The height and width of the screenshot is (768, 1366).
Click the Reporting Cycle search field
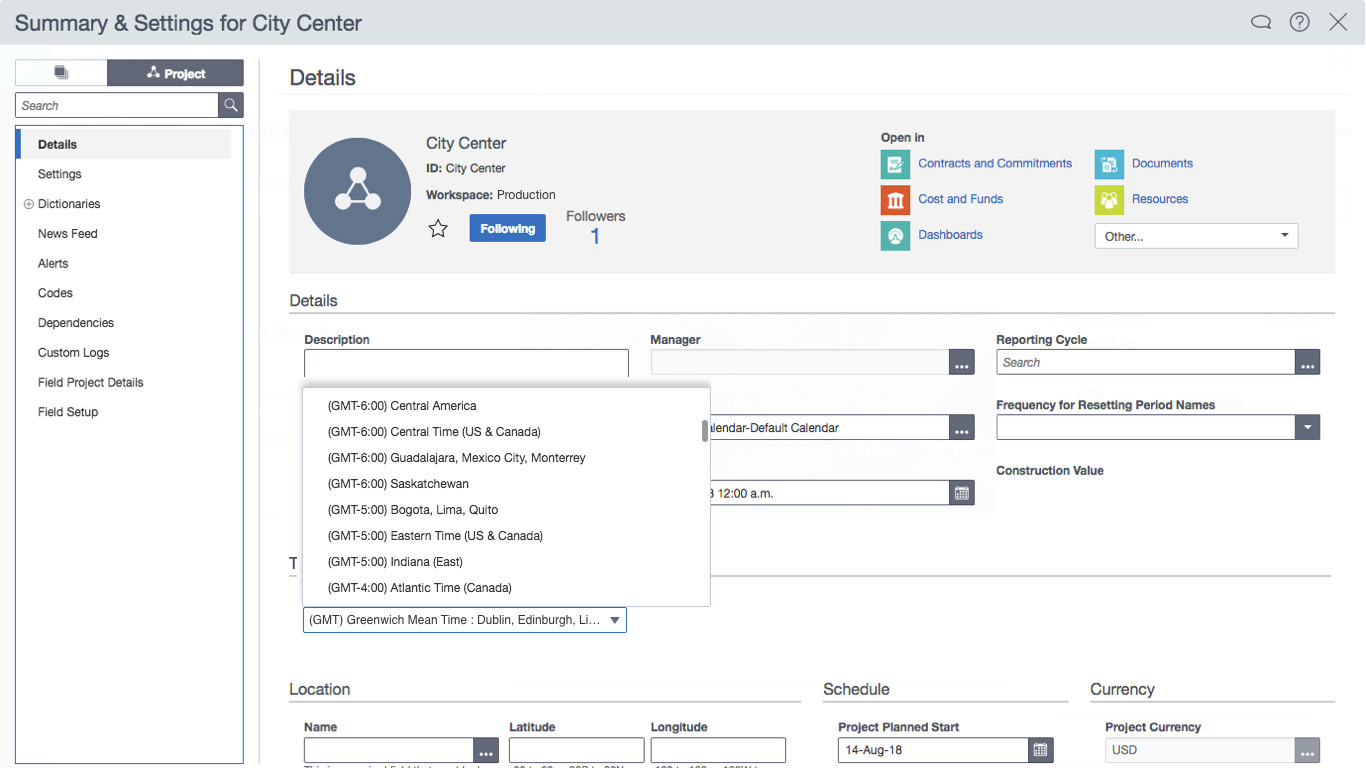[x=1146, y=362]
